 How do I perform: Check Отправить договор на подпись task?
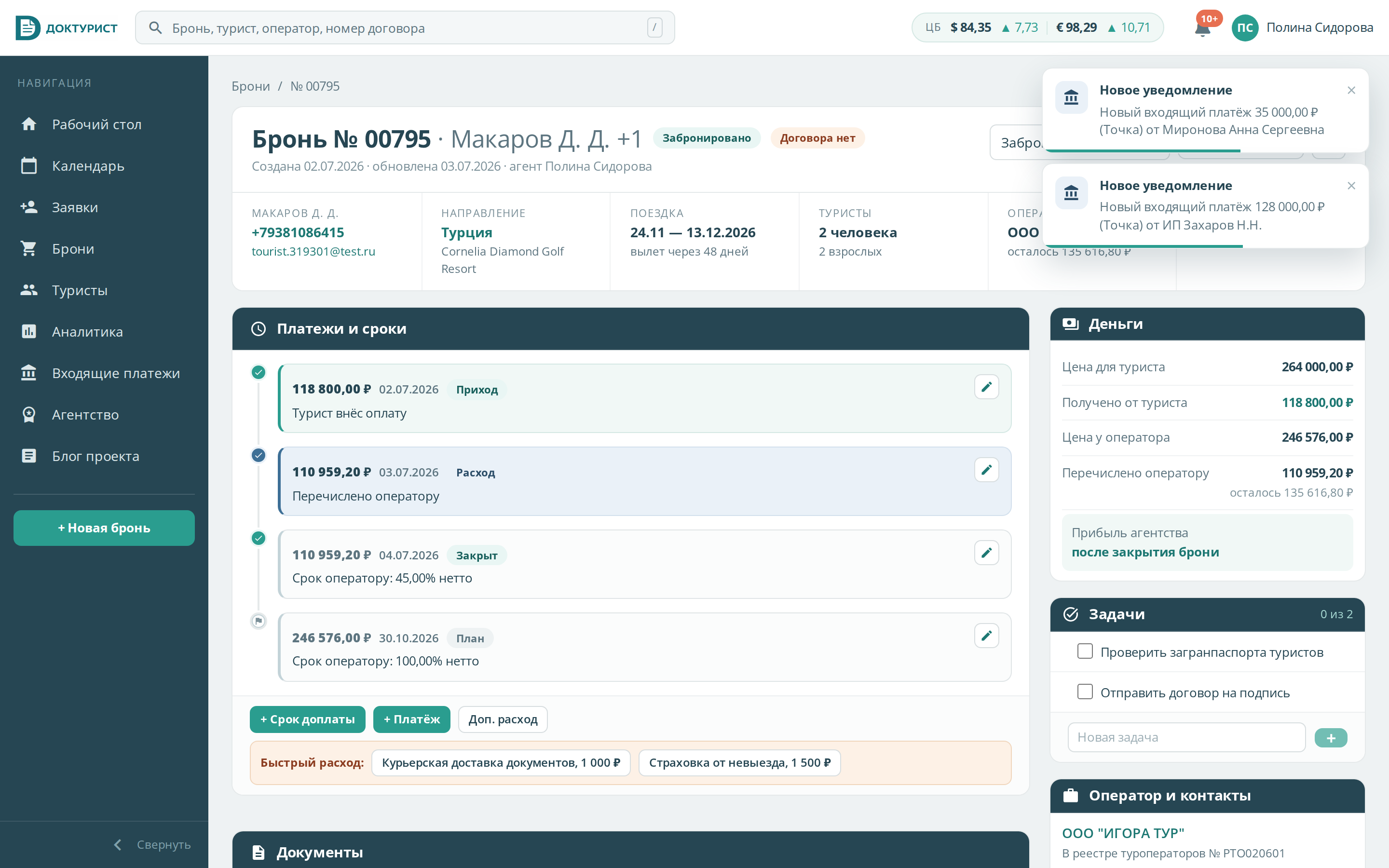pos(1085,692)
